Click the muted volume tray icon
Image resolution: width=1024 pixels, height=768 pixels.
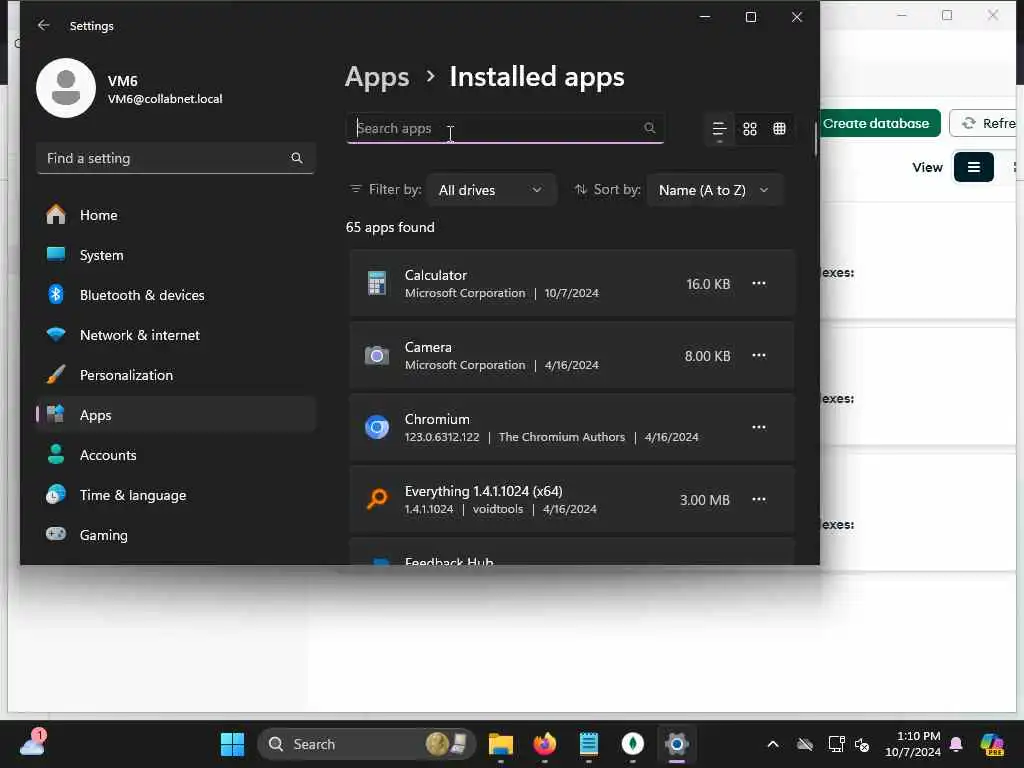862,744
